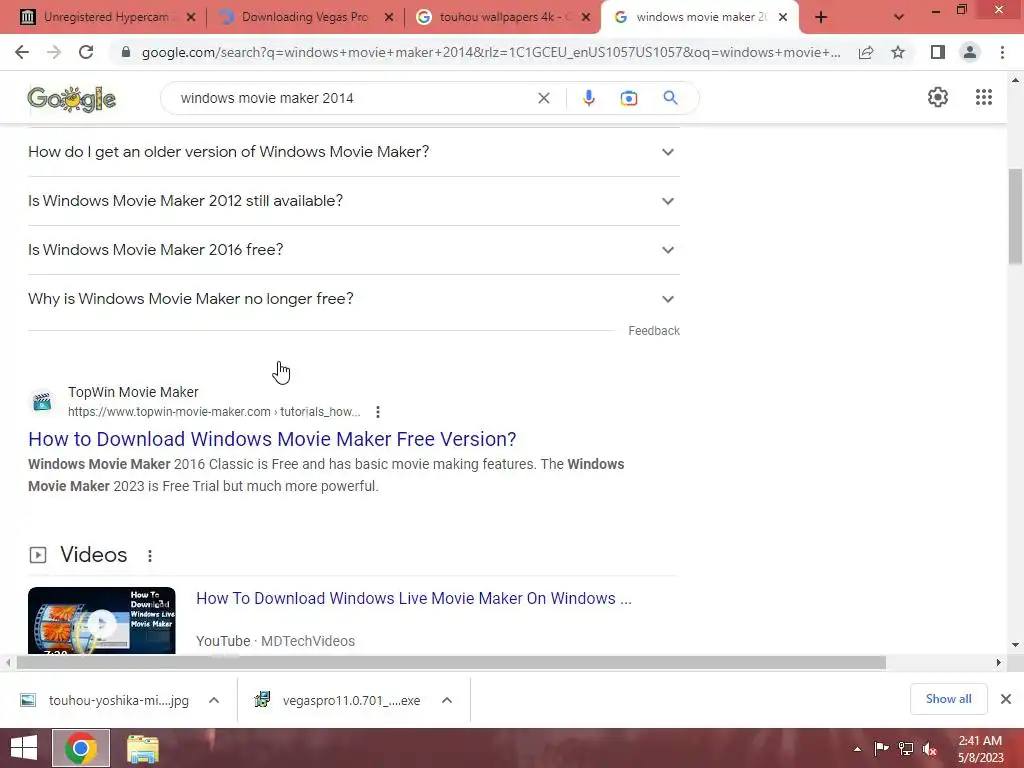Show hidden tray icons

tap(857, 749)
